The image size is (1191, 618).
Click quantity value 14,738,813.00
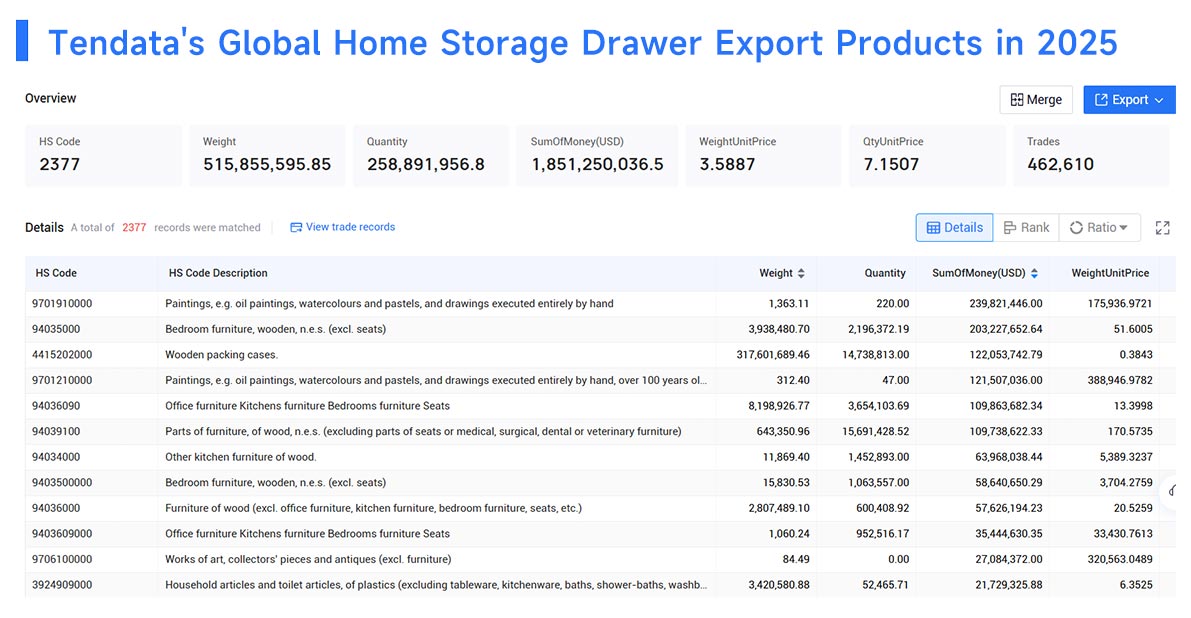(x=876, y=355)
